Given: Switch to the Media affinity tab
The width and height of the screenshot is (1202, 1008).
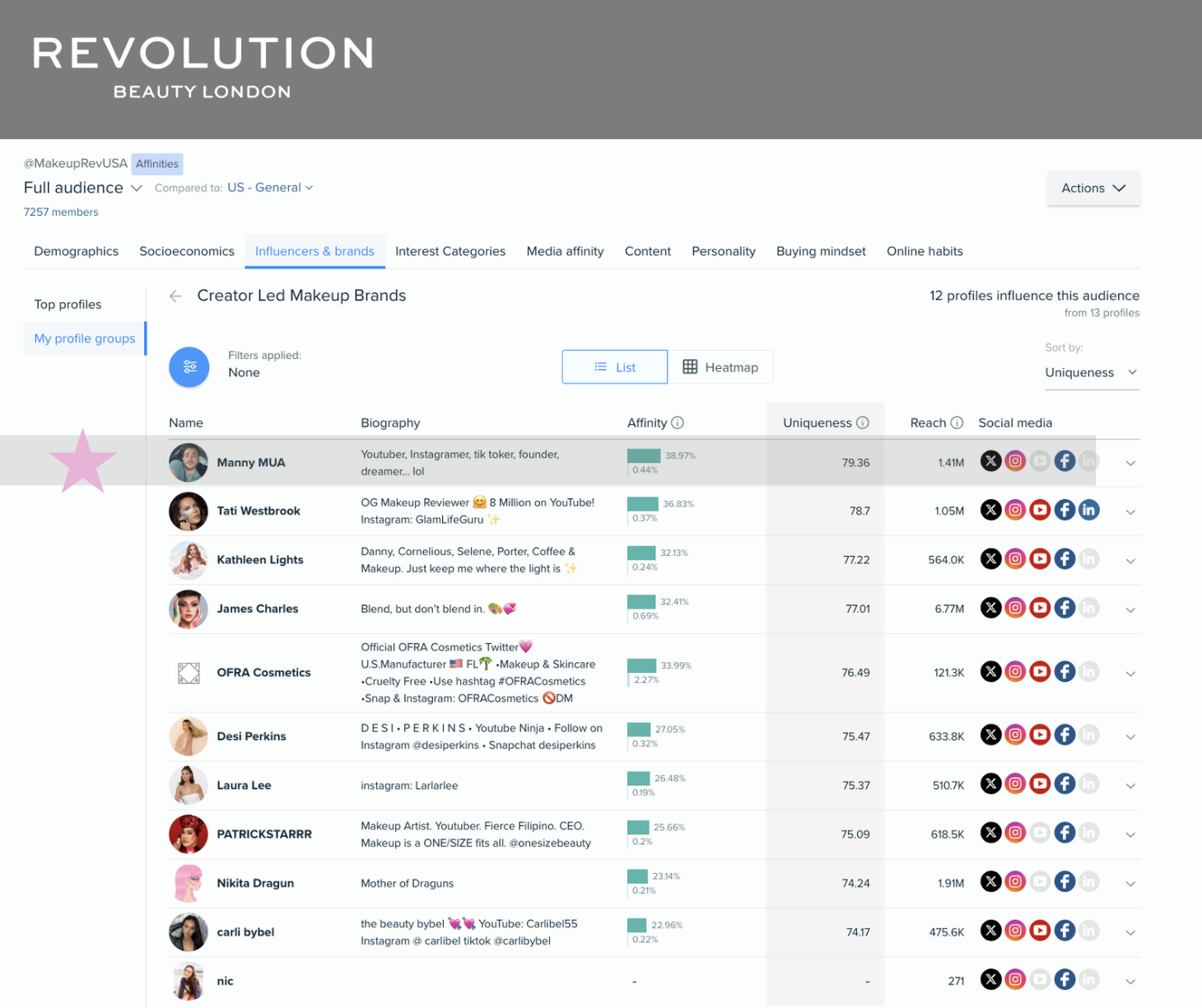Looking at the screenshot, I should pos(565,251).
